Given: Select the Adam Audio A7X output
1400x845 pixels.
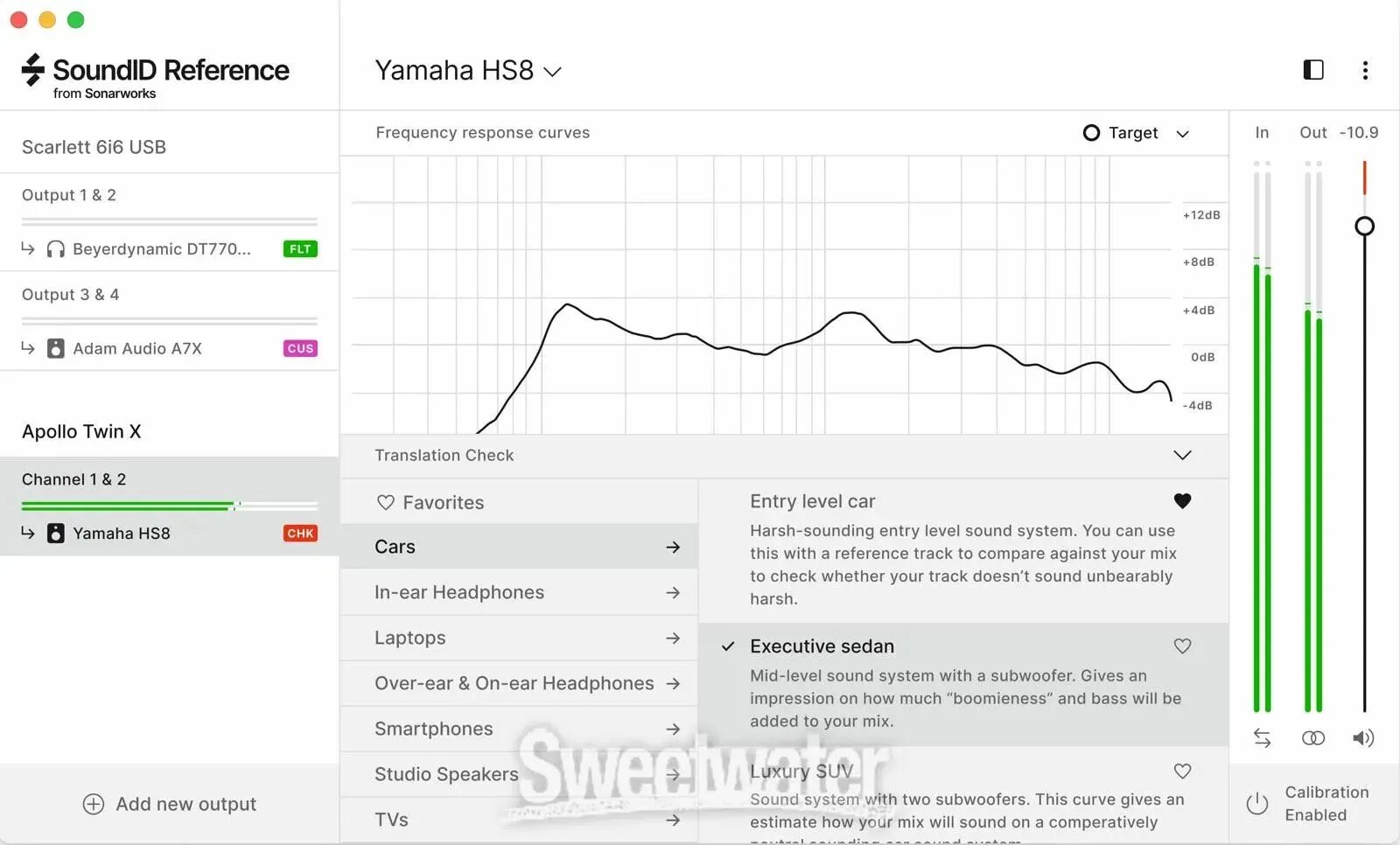Looking at the screenshot, I should 137,348.
